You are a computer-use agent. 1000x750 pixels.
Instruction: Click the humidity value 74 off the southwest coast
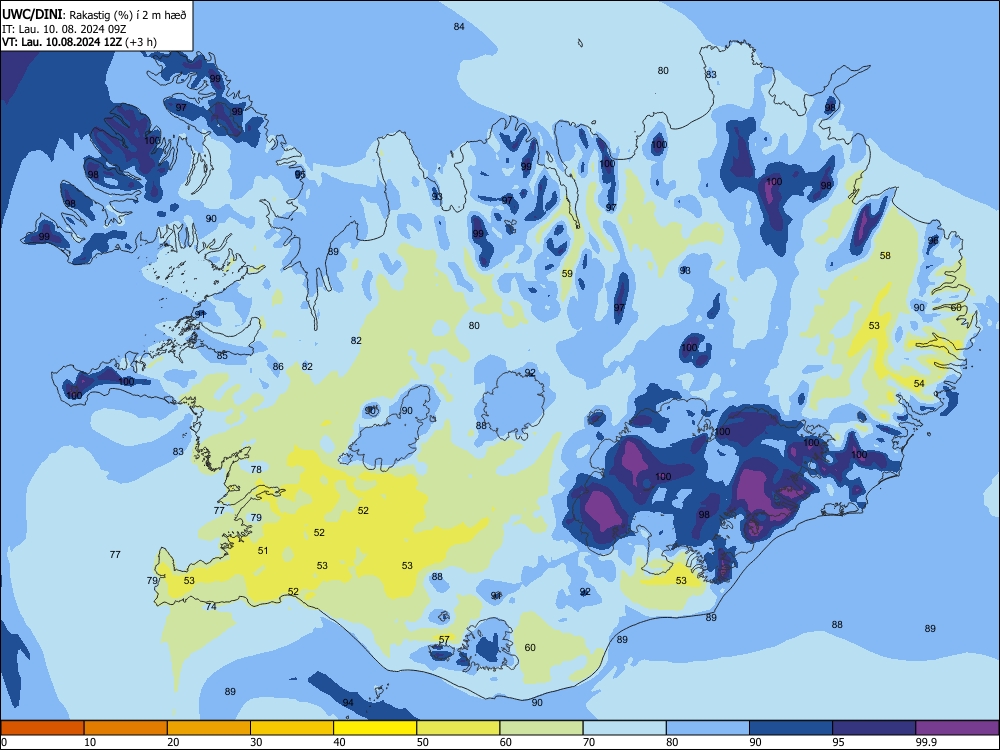[211, 607]
